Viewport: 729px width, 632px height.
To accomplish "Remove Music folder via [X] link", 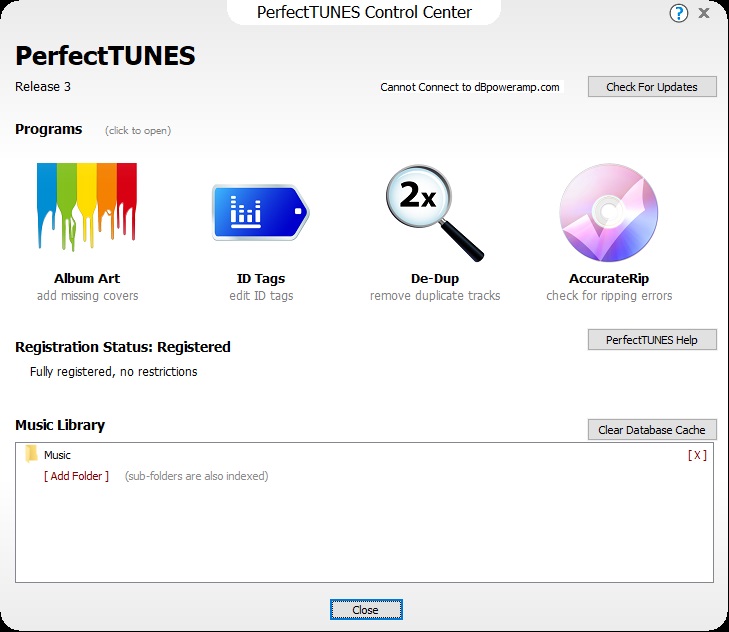I will click(x=697, y=455).
